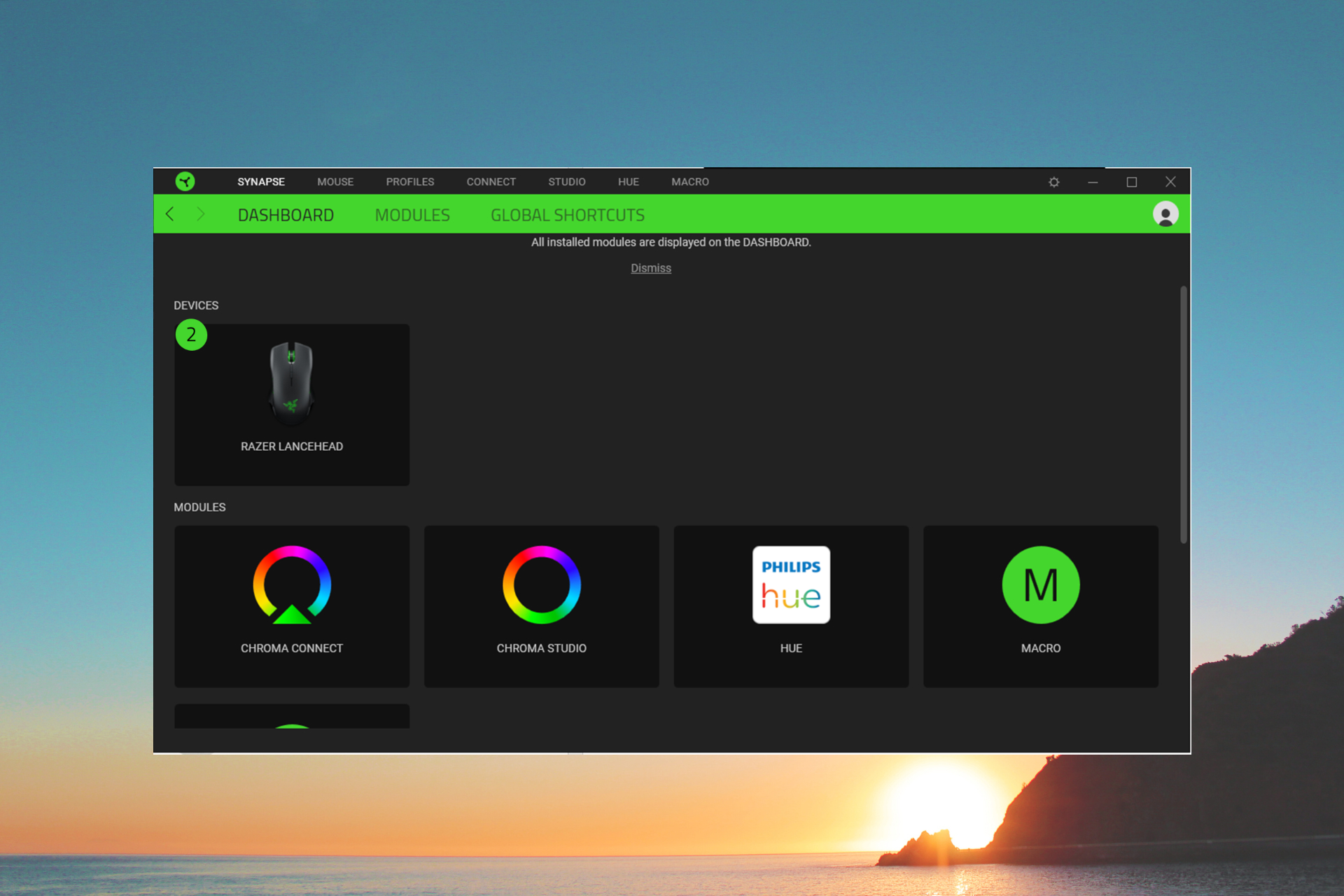This screenshot has height=896, width=1344.
Task: Dismiss the dashboard notification message
Action: (651, 268)
